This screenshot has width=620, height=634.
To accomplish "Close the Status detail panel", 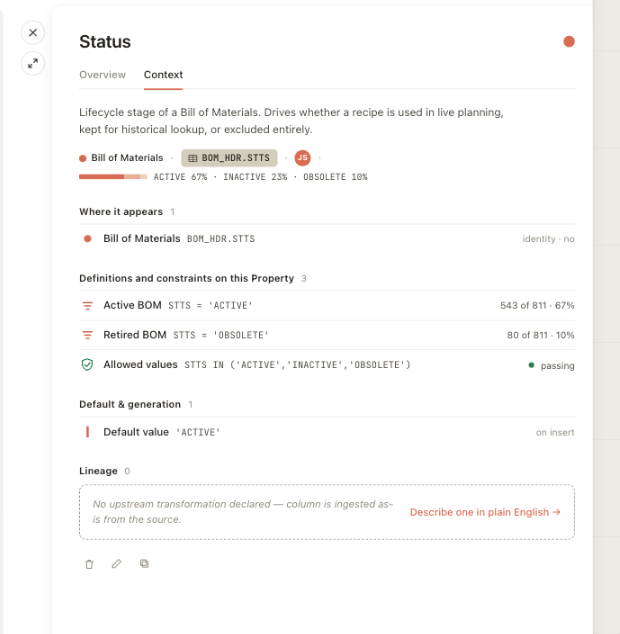I will (x=33, y=33).
